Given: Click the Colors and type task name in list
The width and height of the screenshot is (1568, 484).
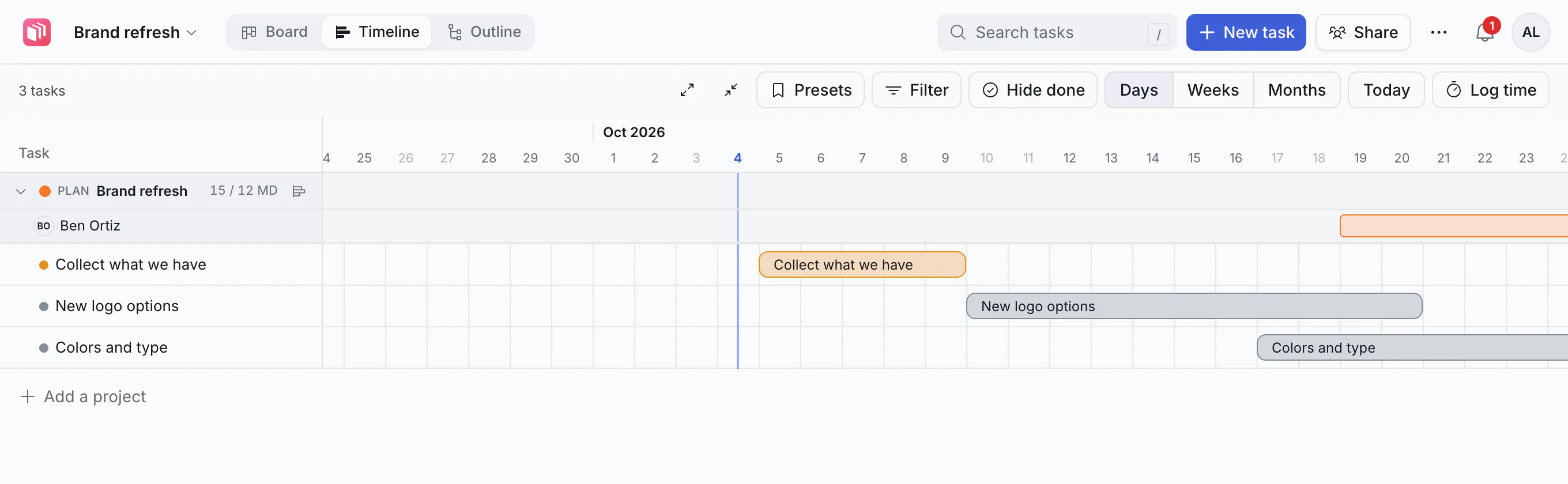Looking at the screenshot, I should click(111, 348).
